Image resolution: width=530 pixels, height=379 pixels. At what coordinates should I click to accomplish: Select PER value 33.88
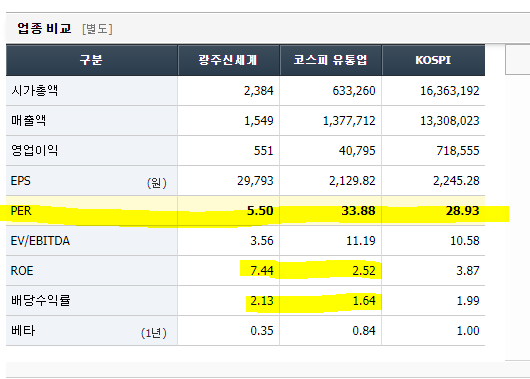[358, 211]
